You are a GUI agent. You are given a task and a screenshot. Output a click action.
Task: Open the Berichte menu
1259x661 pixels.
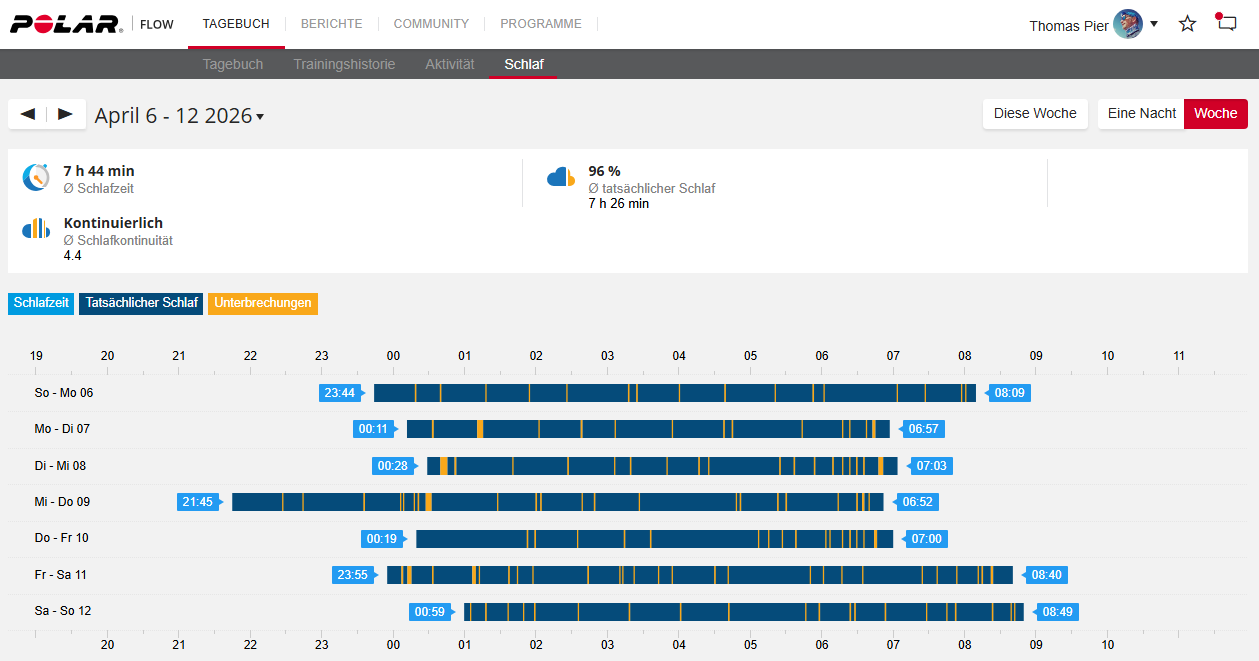pyautogui.click(x=331, y=24)
